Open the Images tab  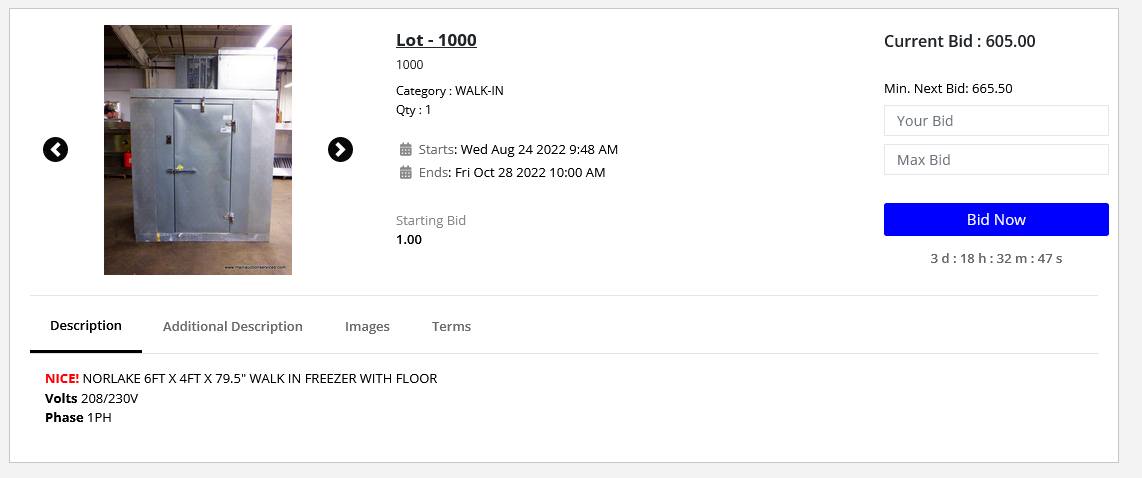(367, 326)
